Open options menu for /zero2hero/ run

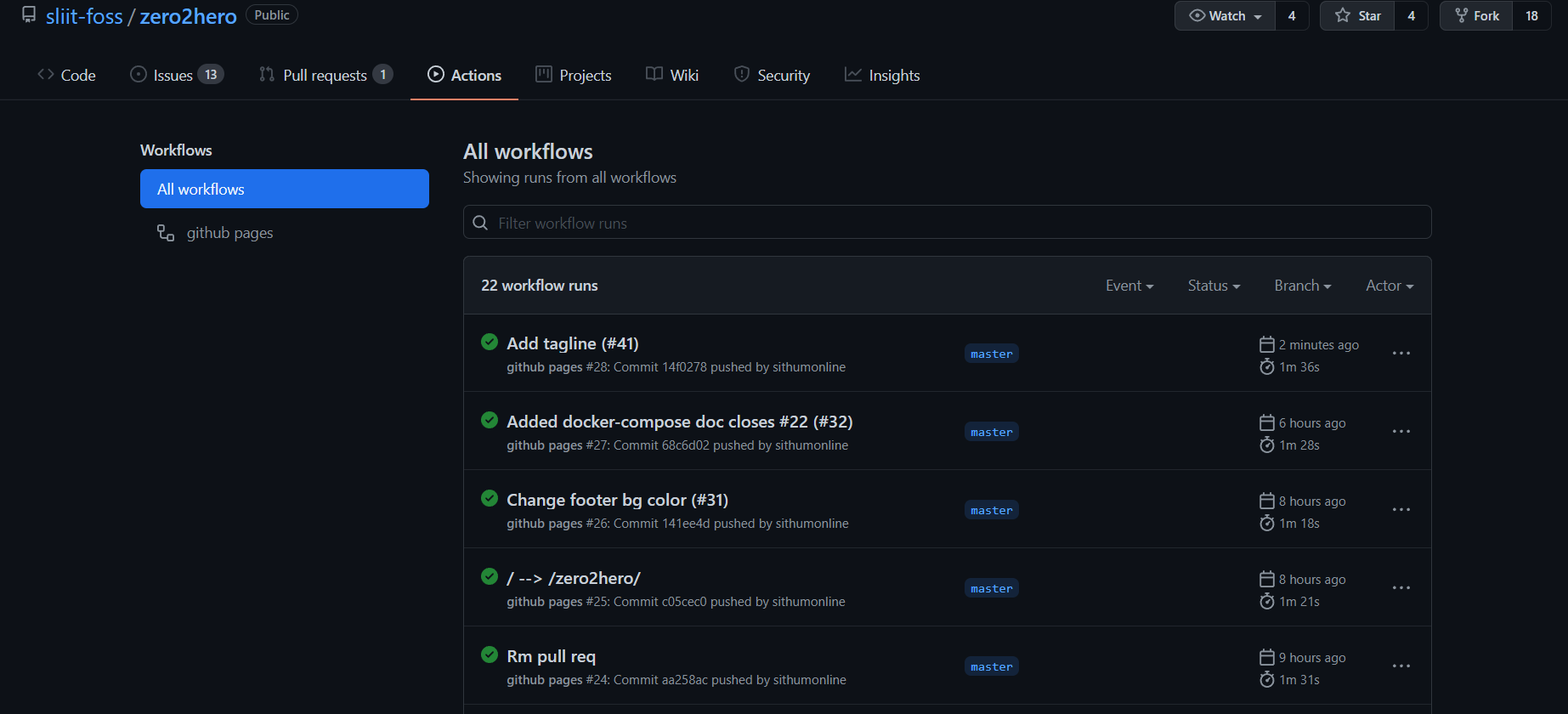tap(1401, 587)
